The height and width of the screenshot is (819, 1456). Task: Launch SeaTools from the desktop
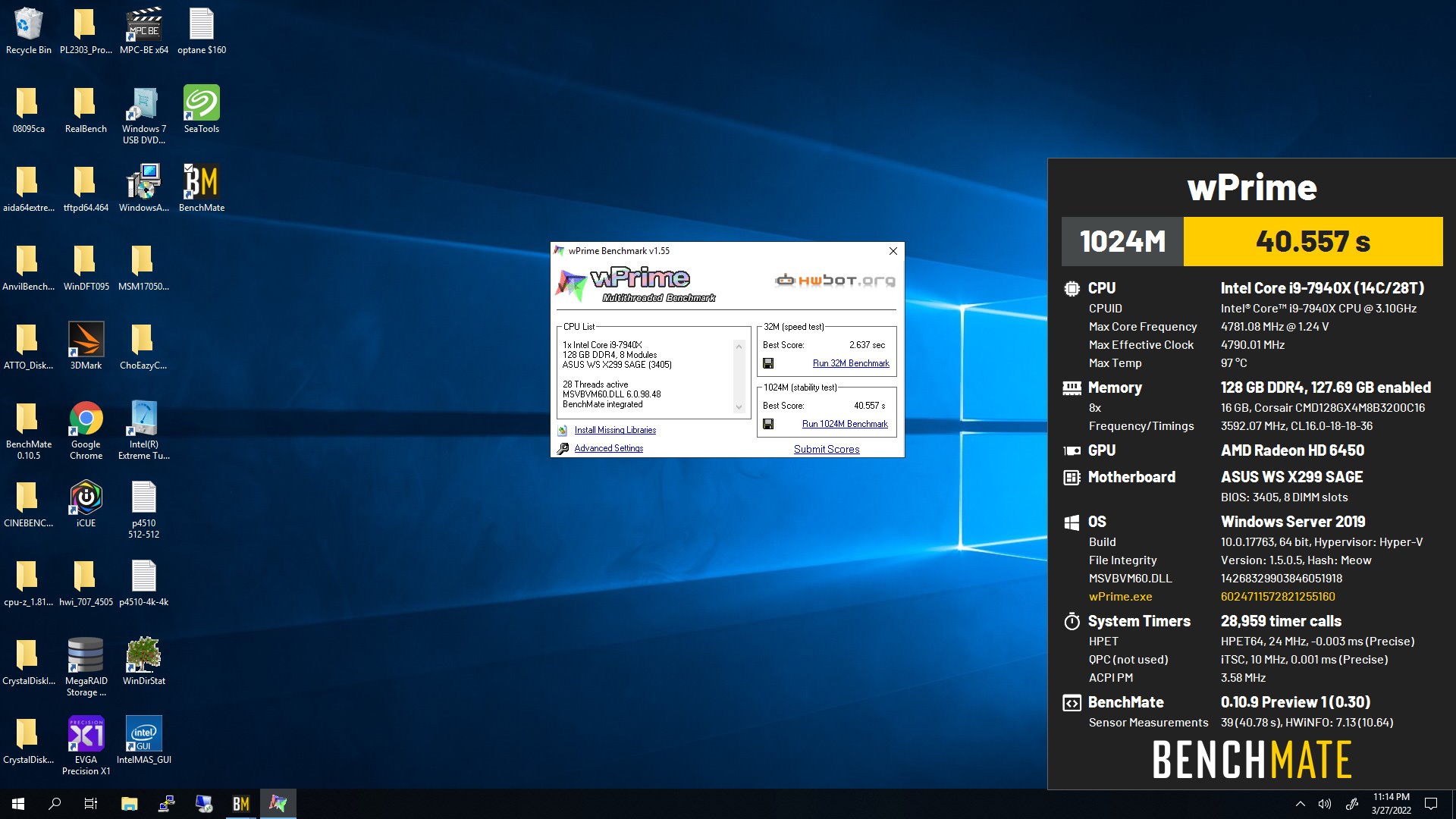202,110
